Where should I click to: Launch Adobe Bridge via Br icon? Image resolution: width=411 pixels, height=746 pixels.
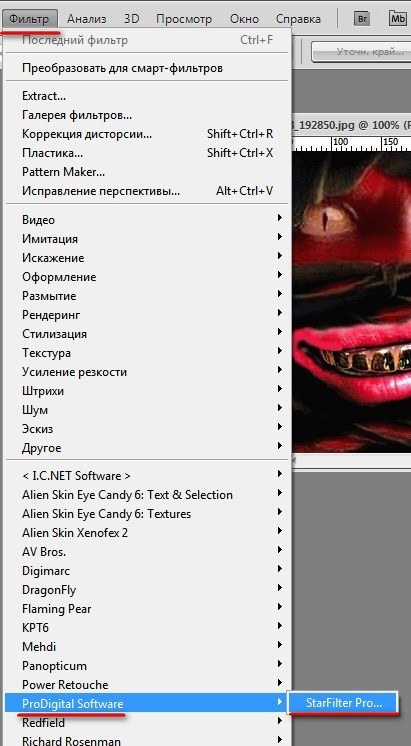(363, 19)
